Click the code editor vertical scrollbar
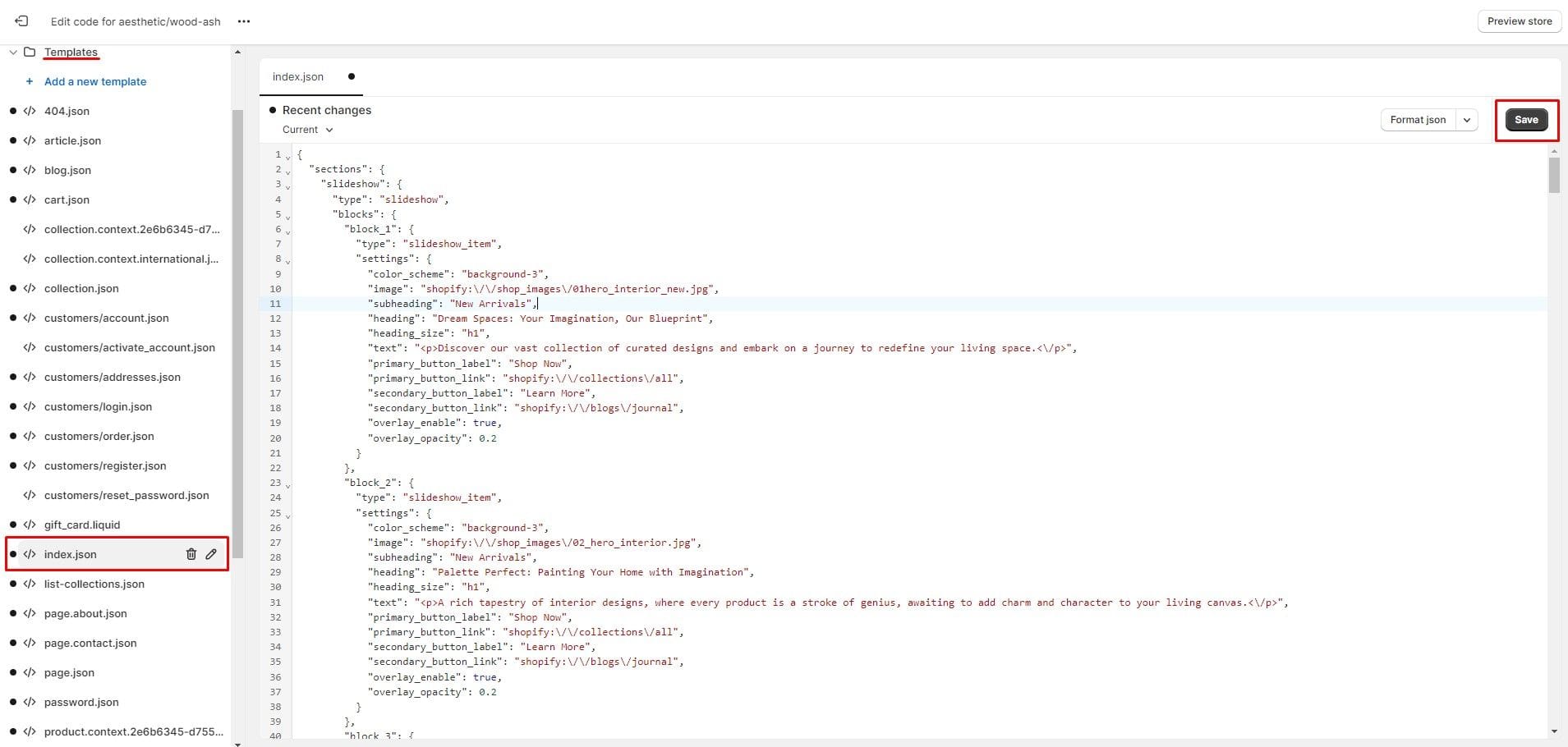Viewport: 1568px width, 747px height. point(1553,175)
